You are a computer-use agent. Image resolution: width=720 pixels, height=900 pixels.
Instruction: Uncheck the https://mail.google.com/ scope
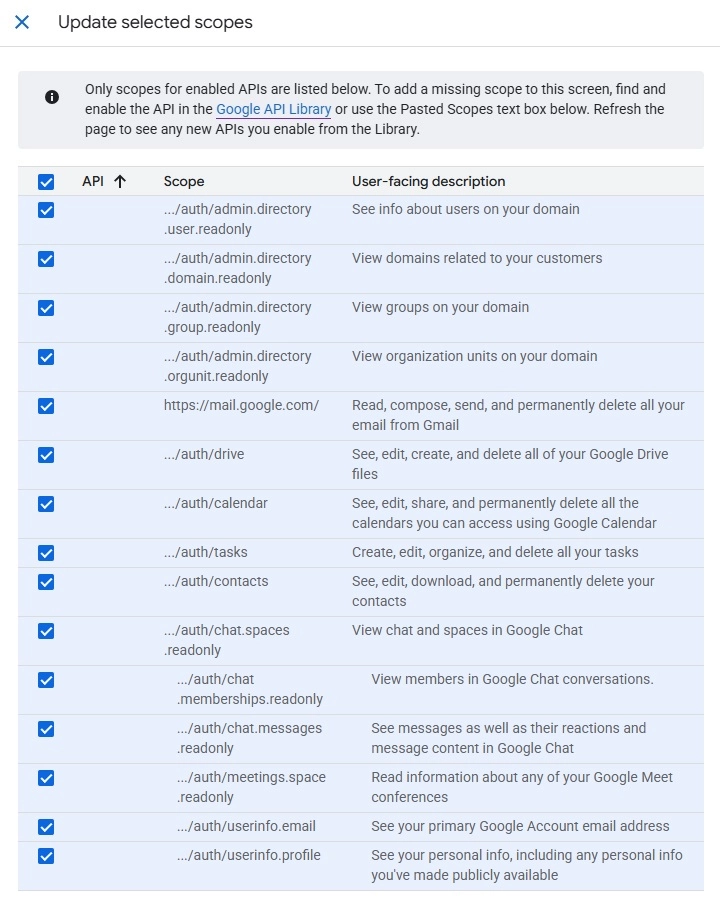[46, 406]
